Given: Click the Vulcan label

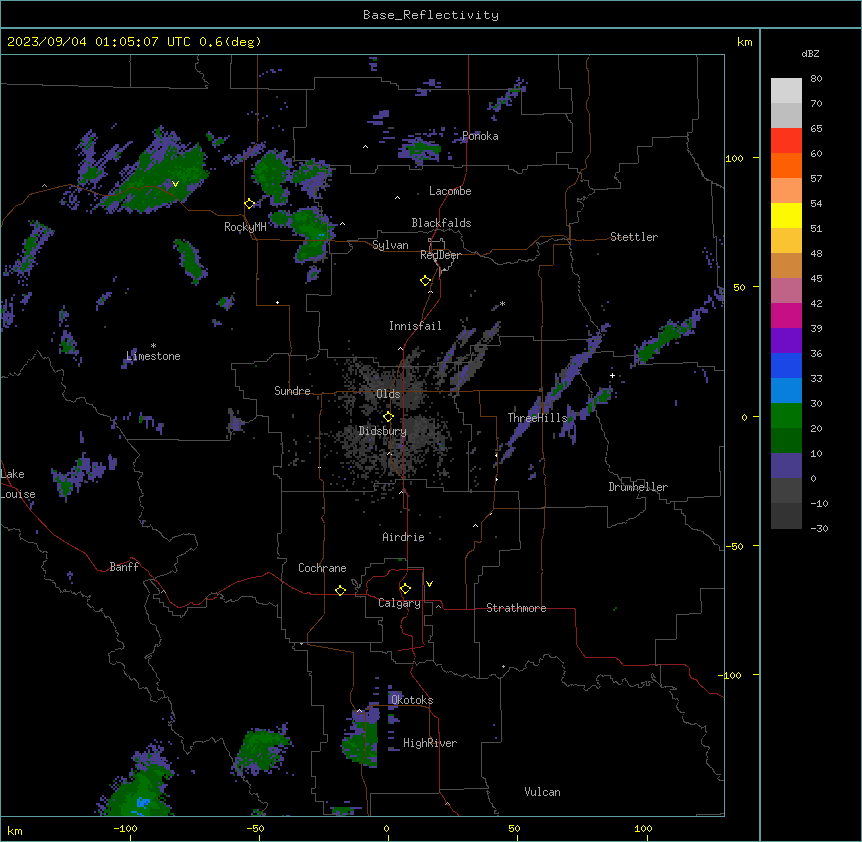Looking at the screenshot, I should click(x=542, y=792).
